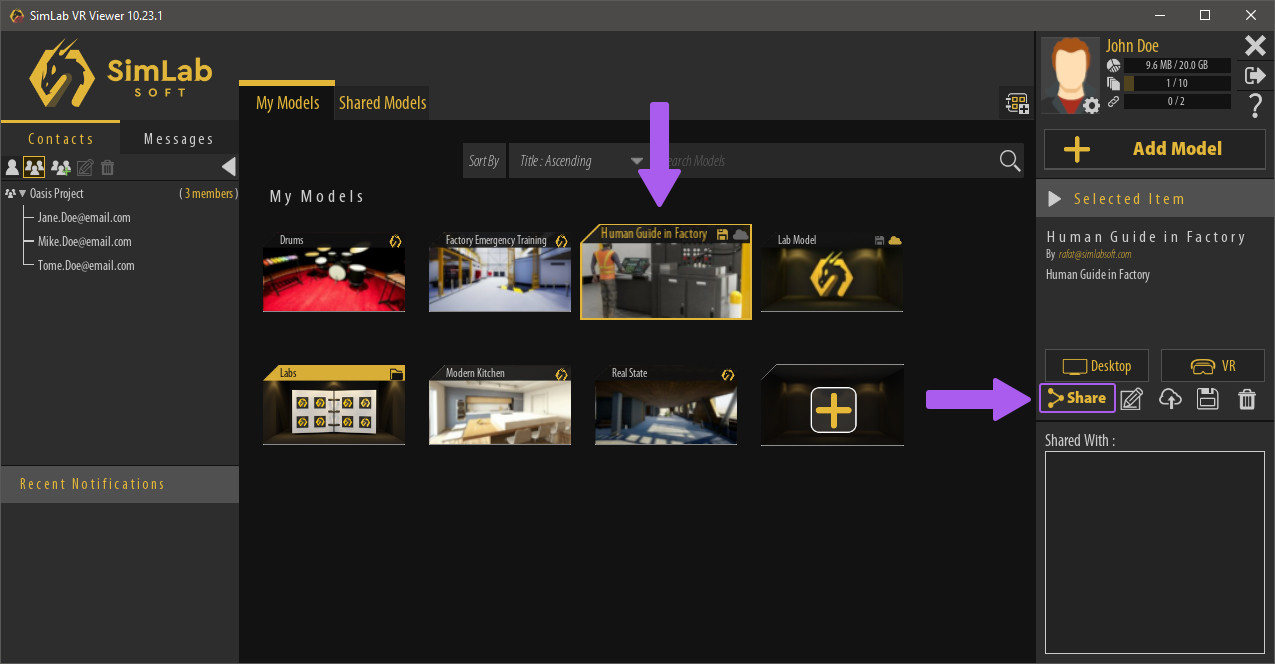Image resolution: width=1275 pixels, height=664 pixels.
Task: Click the 0 / 2 links usage bar
Action: [1177, 101]
